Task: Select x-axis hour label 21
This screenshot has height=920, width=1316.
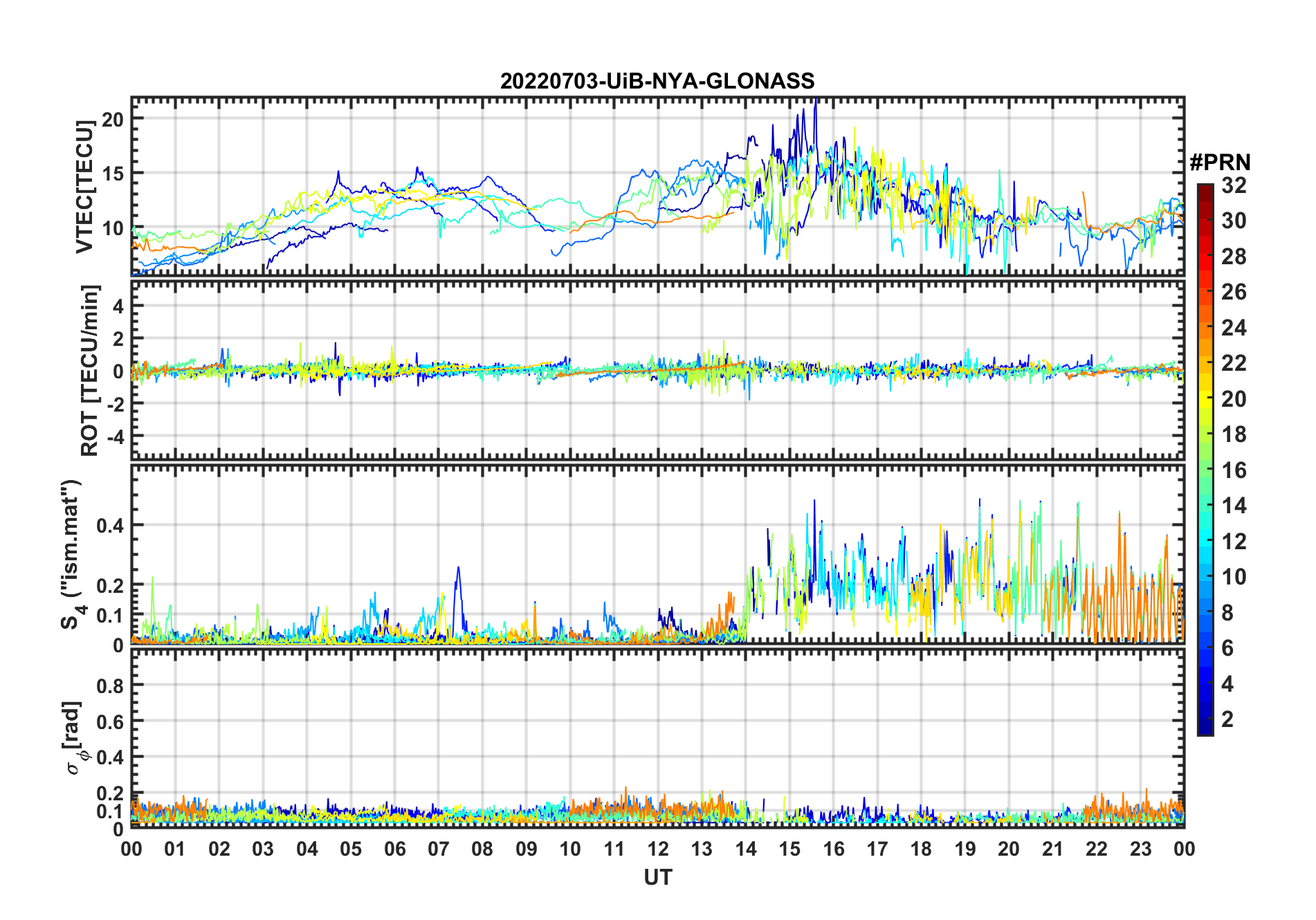Action: (1052, 849)
